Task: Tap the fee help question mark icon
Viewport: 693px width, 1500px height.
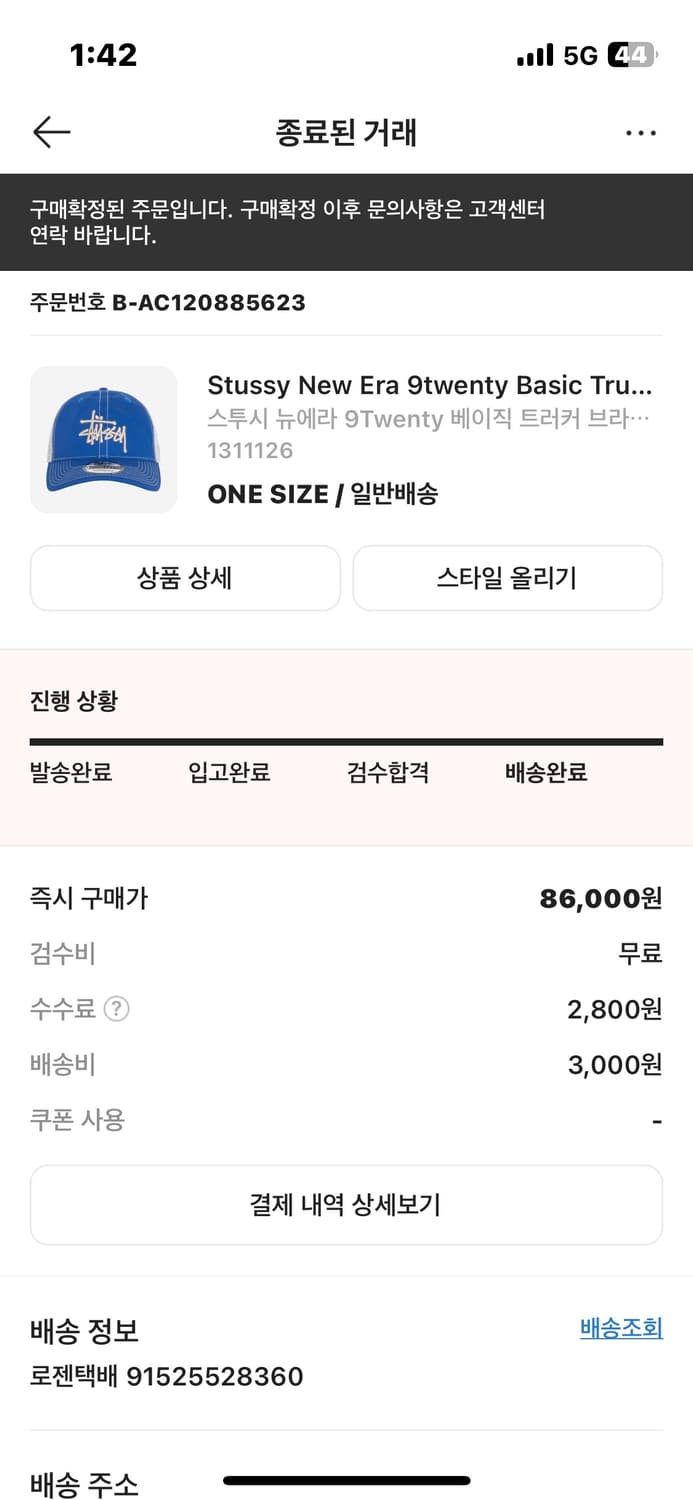Action: tap(117, 1010)
